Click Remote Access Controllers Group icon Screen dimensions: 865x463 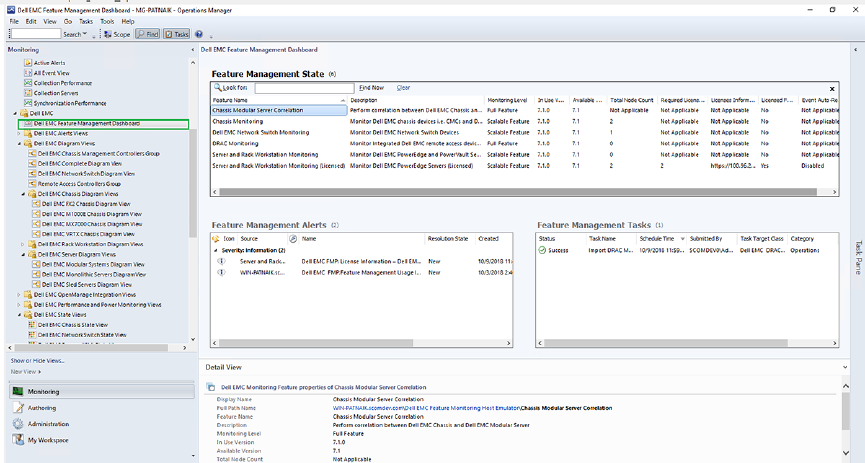[32, 184]
